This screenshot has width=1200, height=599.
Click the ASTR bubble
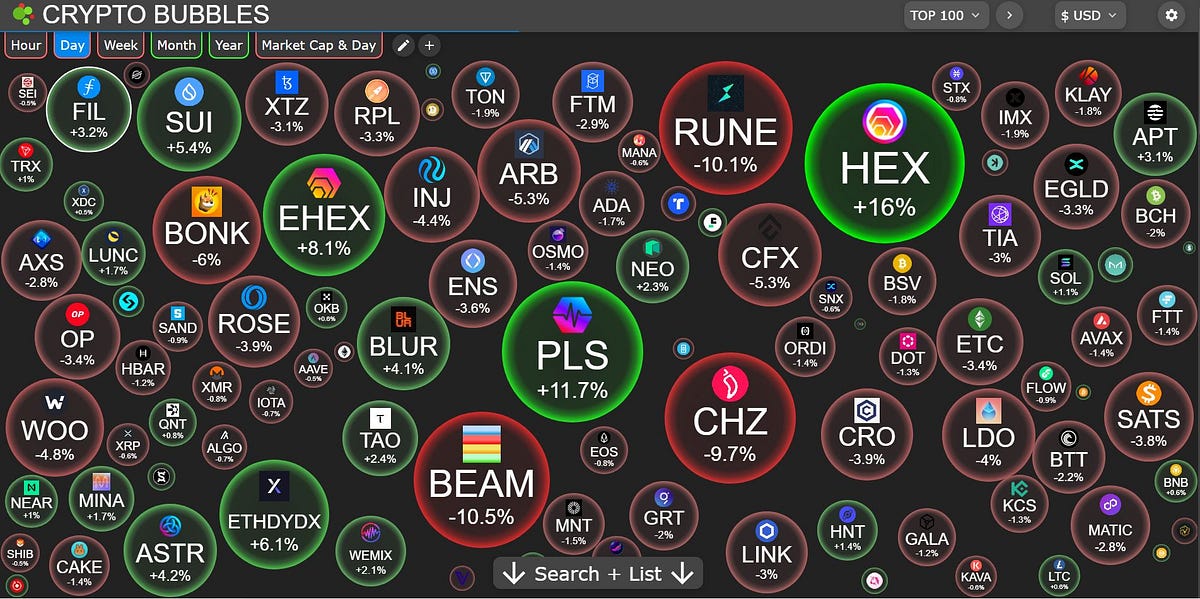point(170,550)
